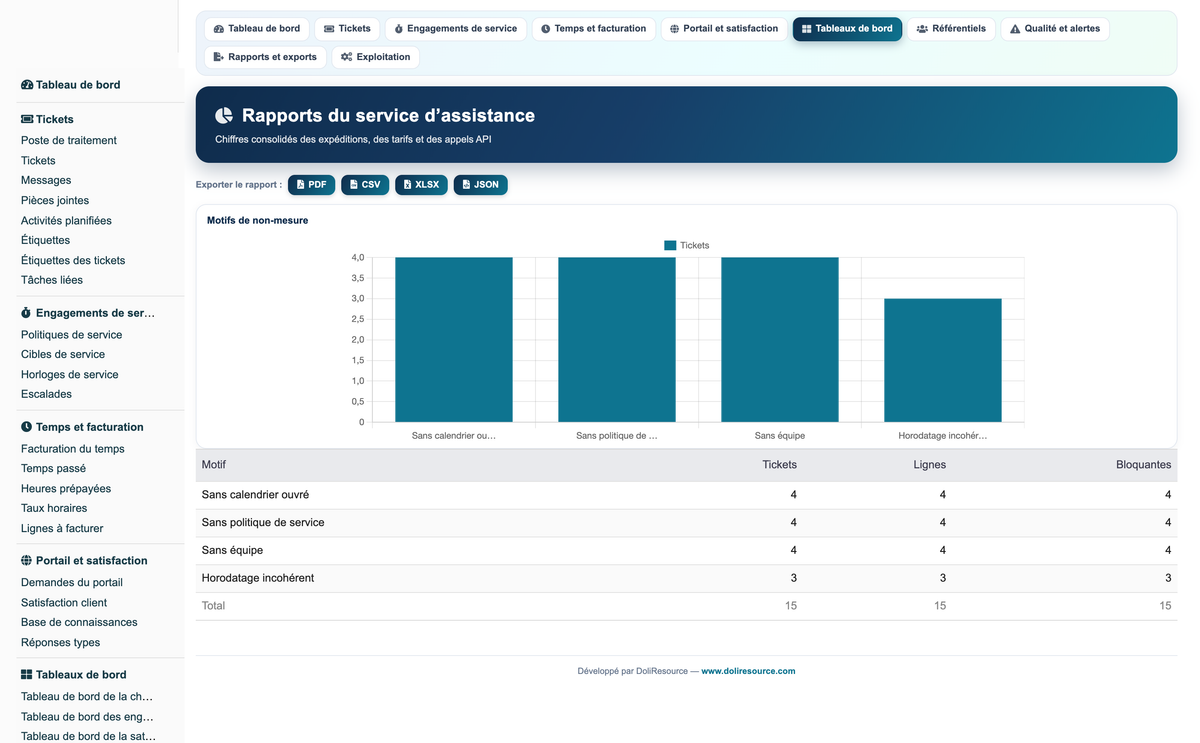Image resolution: width=1200 pixels, height=743 pixels.
Task: Click the sidebar ticket icon next to Tickets
Action: [x=27, y=119]
